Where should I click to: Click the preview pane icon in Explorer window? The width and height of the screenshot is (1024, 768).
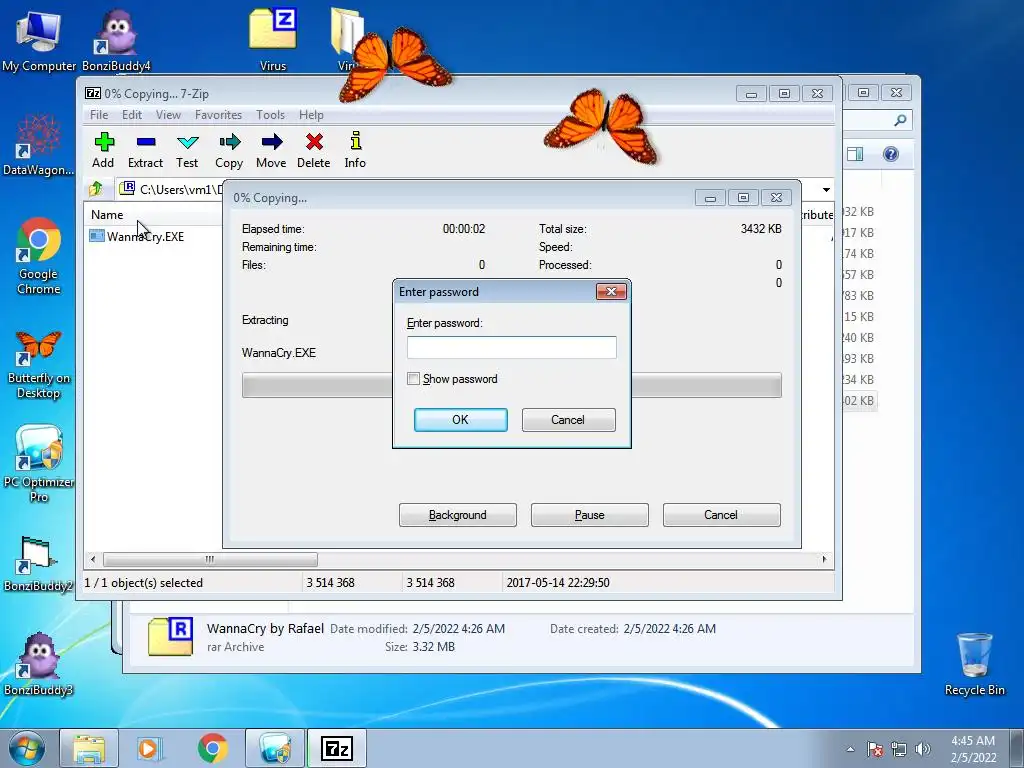click(855, 154)
